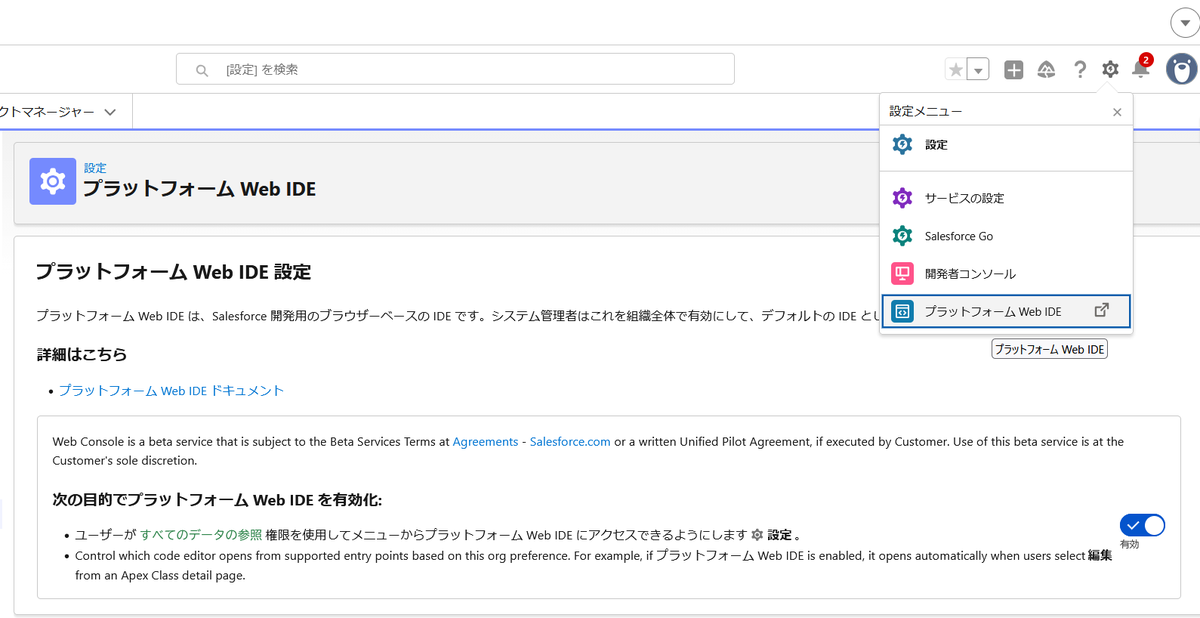The image size is (1200, 618).
Task: Click the 設定 gear icon in menu
Action: (902, 145)
